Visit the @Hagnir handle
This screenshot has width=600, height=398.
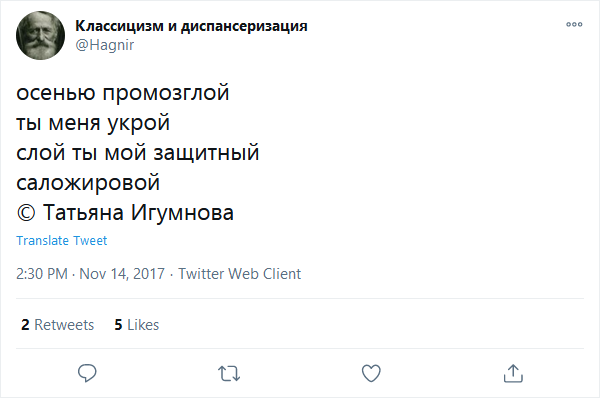[105, 45]
